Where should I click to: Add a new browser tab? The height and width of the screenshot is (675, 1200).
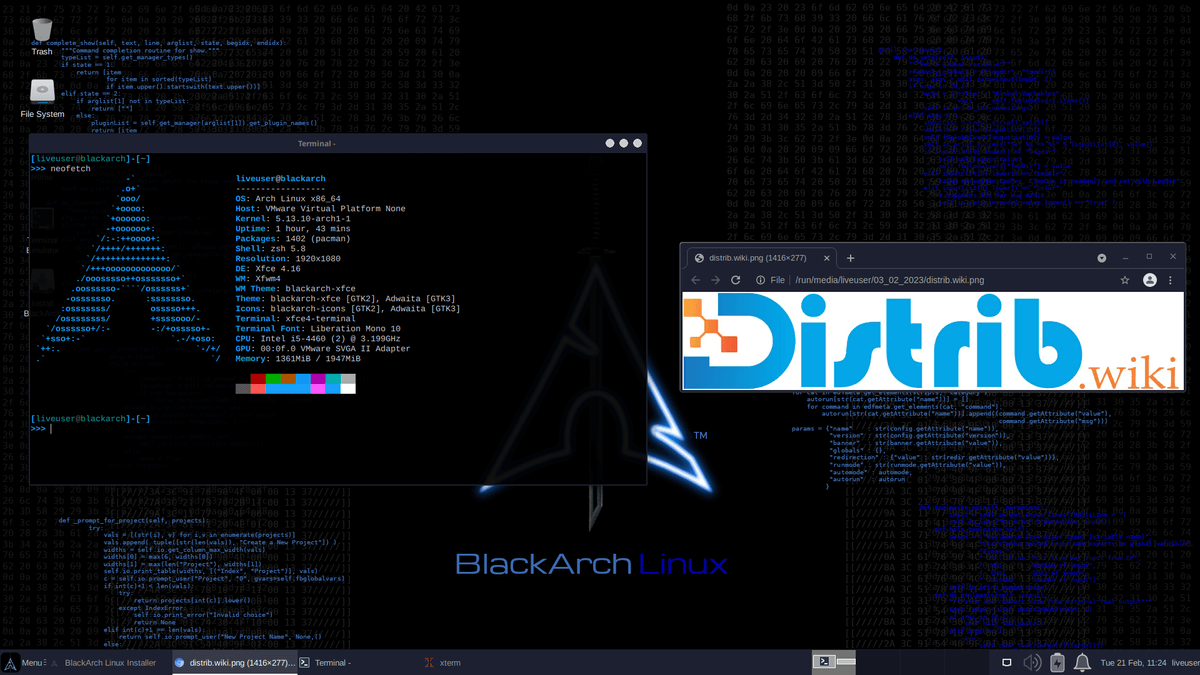pyautogui.click(x=851, y=257)
